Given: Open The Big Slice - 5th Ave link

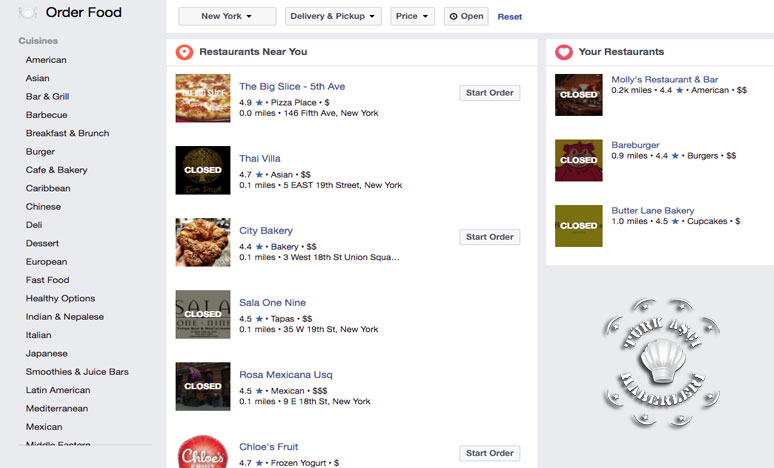Looking at the screenshot, I should pyautogui.click(x=292, y=86).
